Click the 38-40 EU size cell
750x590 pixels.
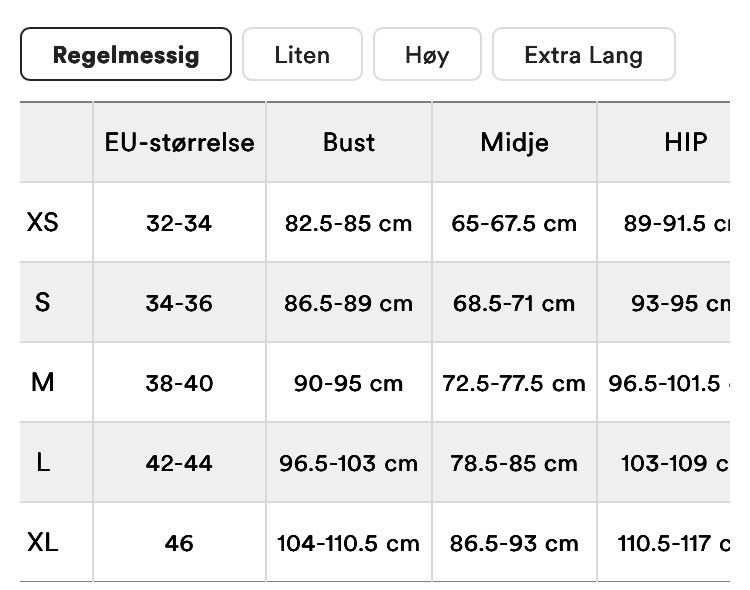click(x=179, y=383)
